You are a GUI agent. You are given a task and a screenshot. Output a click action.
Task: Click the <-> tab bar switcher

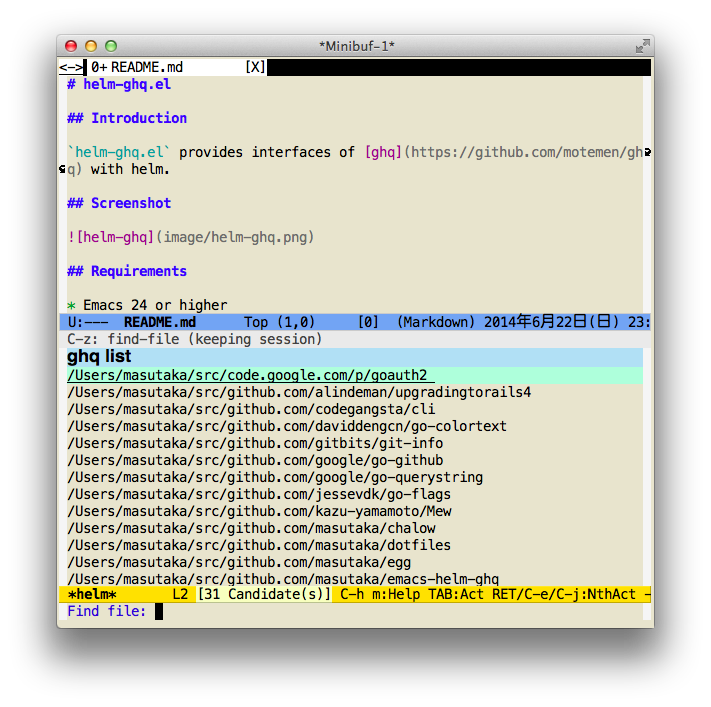click(72, 68)
